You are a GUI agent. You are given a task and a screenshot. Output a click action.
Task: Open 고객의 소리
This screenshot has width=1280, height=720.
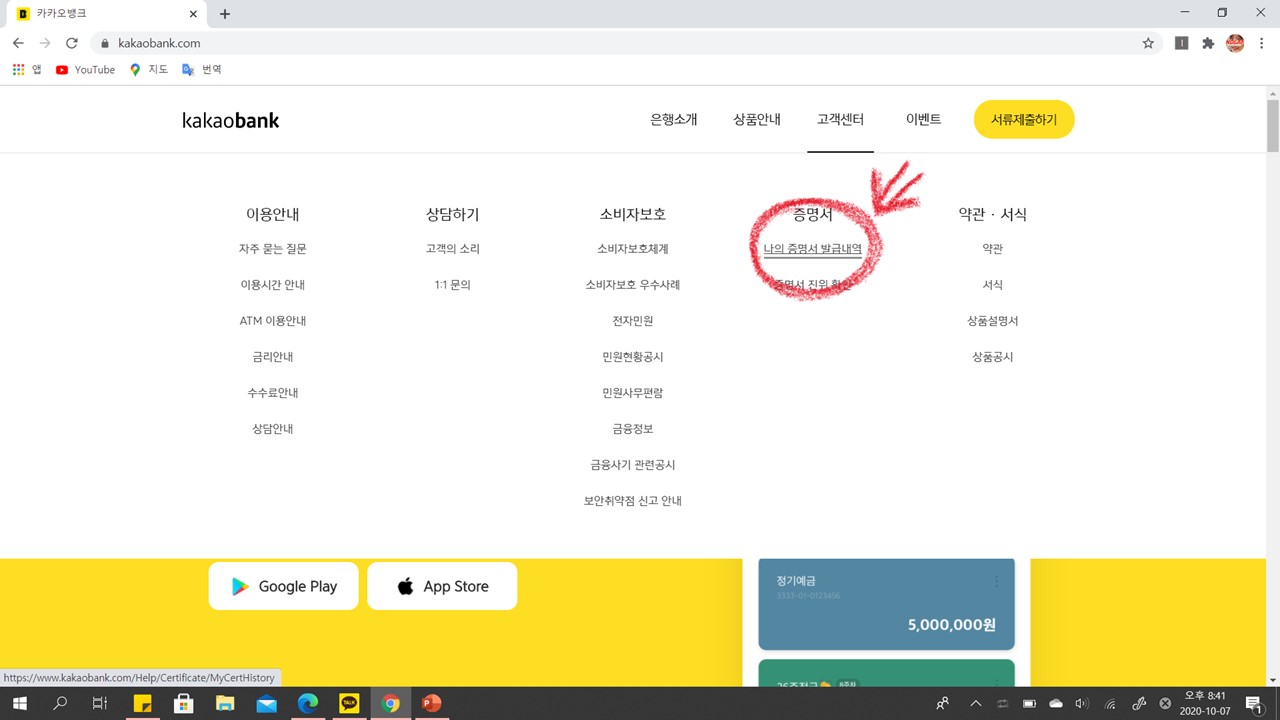(x=453, y=249)
